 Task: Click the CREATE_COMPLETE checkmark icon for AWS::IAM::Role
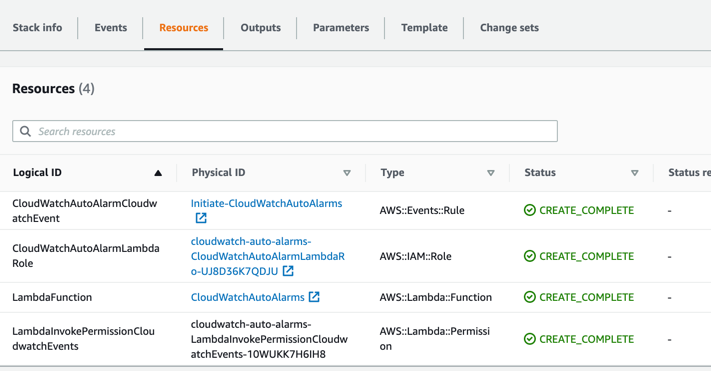(x=530, y=256)
